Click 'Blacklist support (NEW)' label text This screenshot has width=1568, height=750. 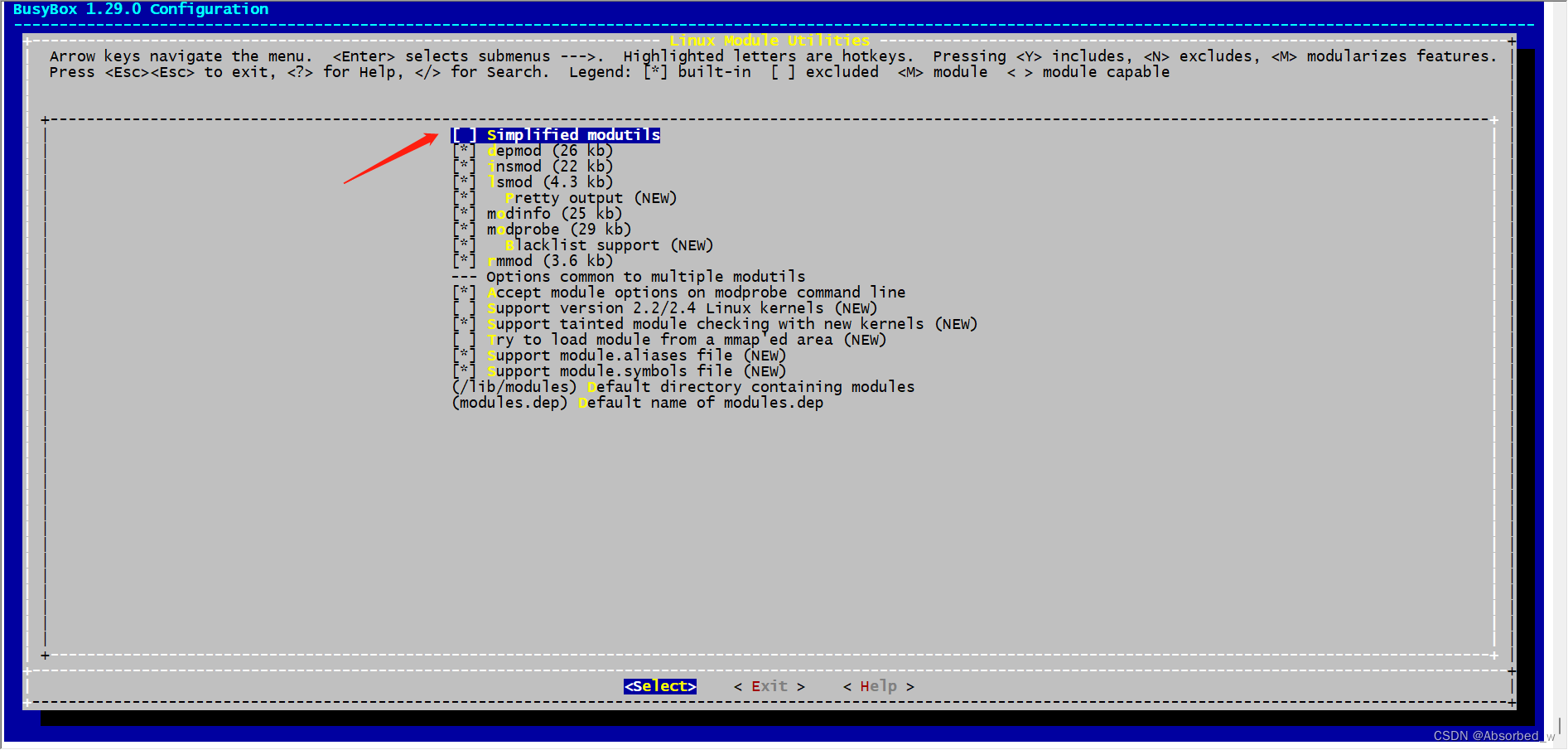point(610,245)
